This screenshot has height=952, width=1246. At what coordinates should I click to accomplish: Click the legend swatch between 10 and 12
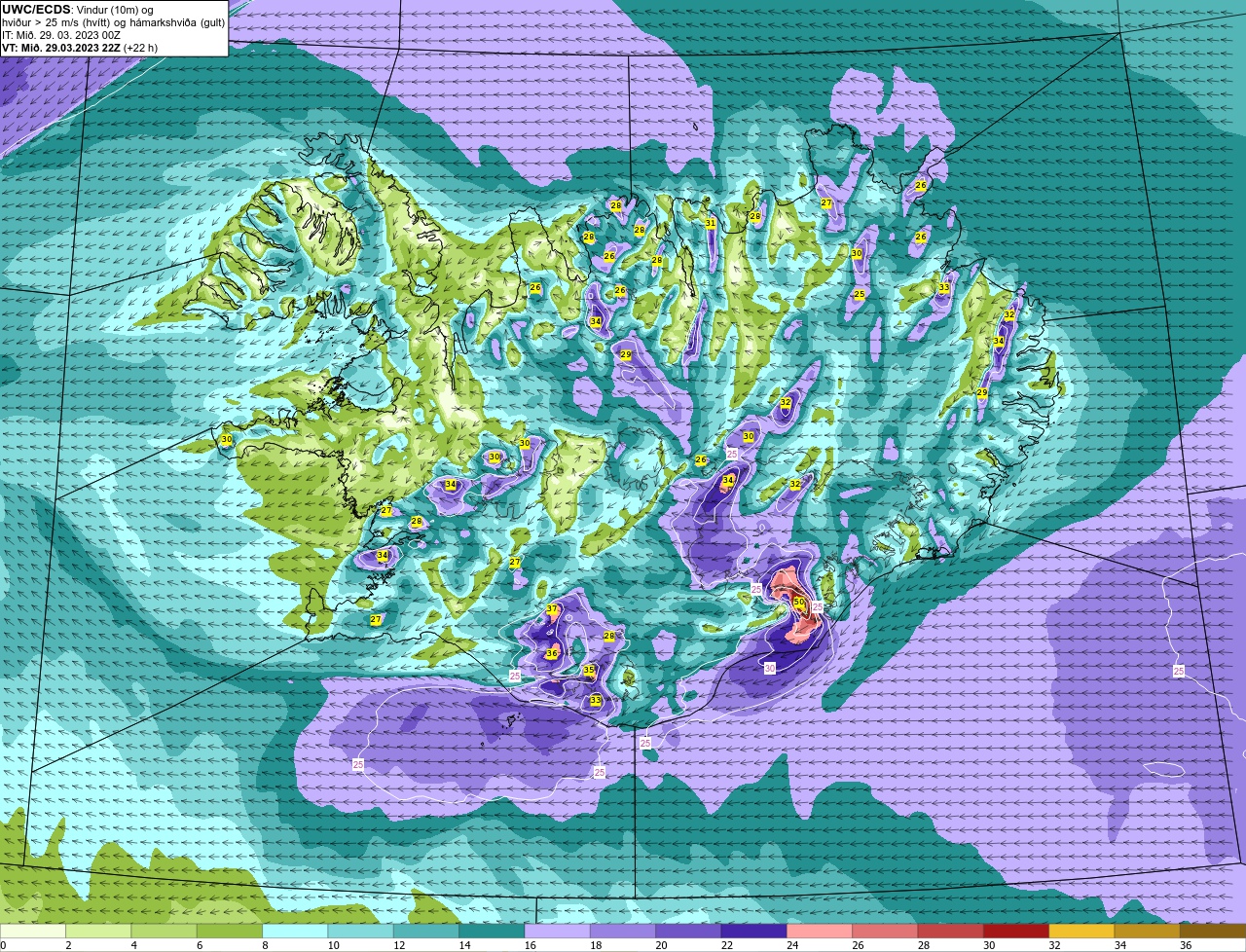click(360, 932)
